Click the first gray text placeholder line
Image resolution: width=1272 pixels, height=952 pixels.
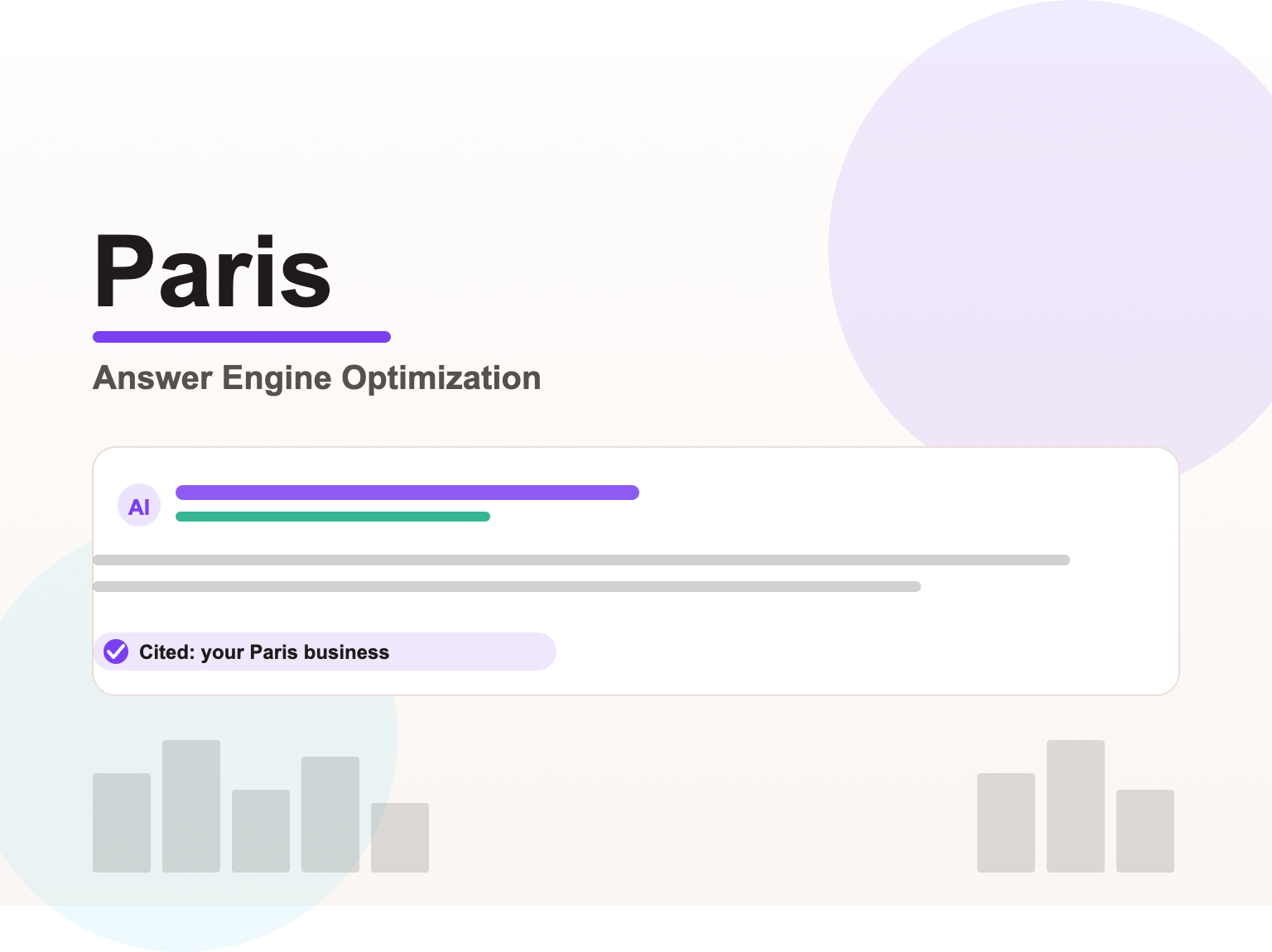[581, 560]
